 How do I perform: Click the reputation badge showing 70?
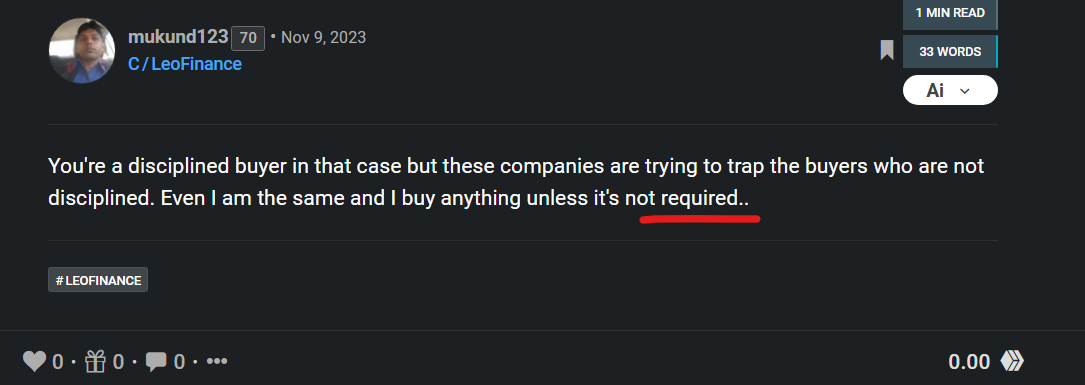[x=248, y=37]
